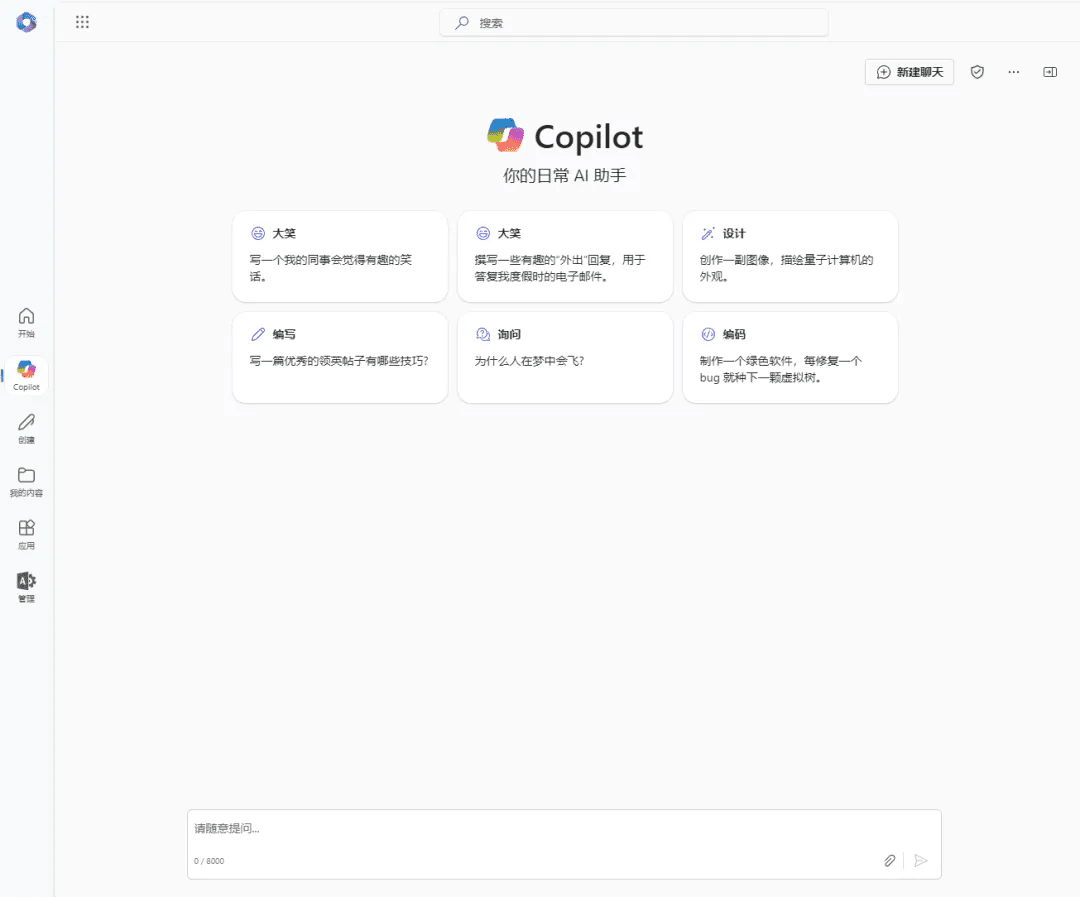Select the 编码 green software card

pos(790,357)
